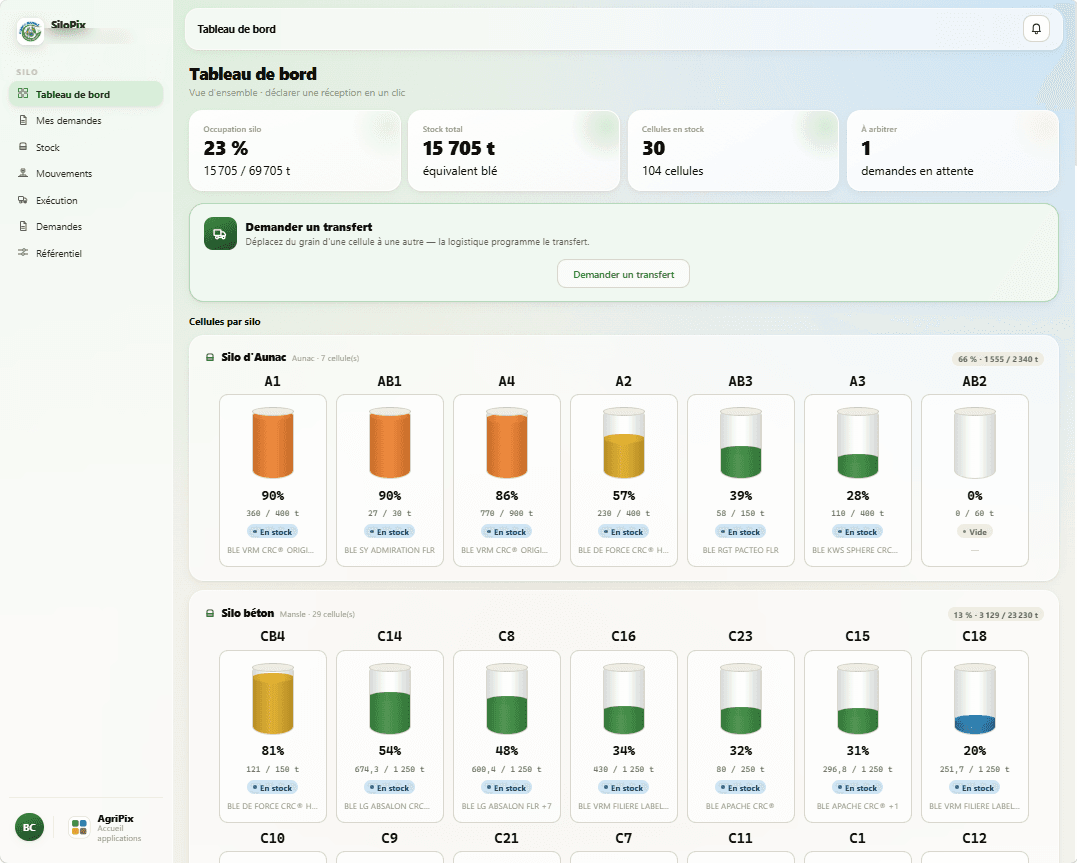Click the C12 cell heading
Screen dimensions: 1077x863
click(975, 838)
